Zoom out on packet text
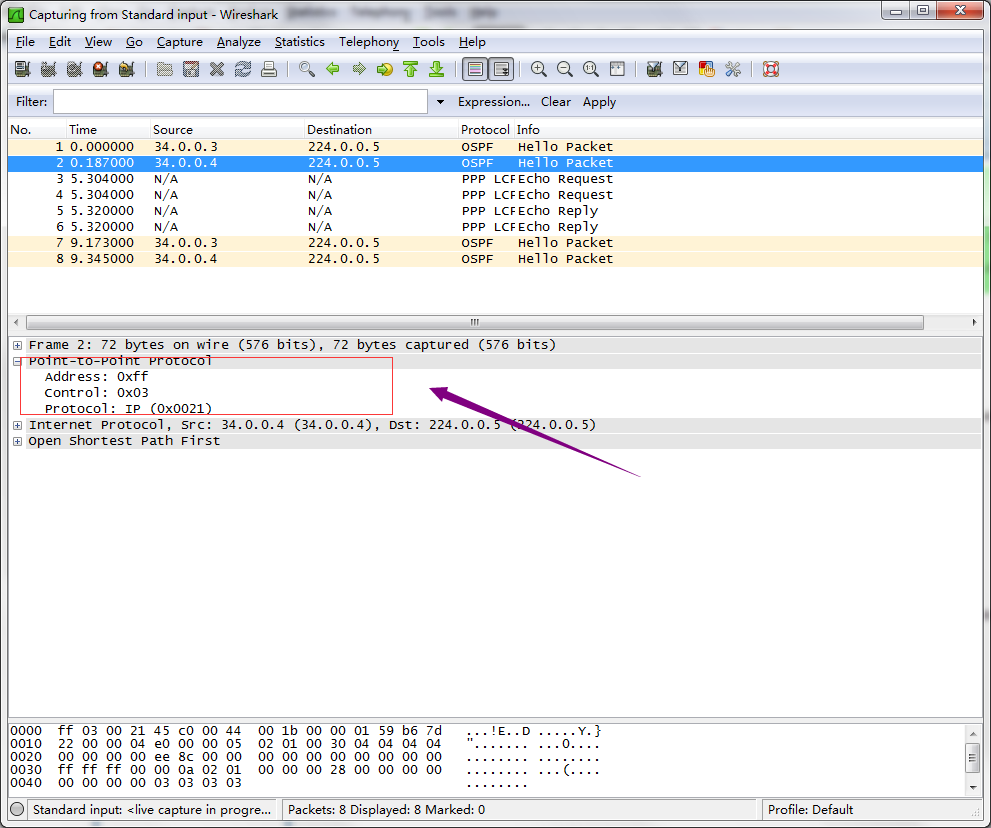 [565, 69]
